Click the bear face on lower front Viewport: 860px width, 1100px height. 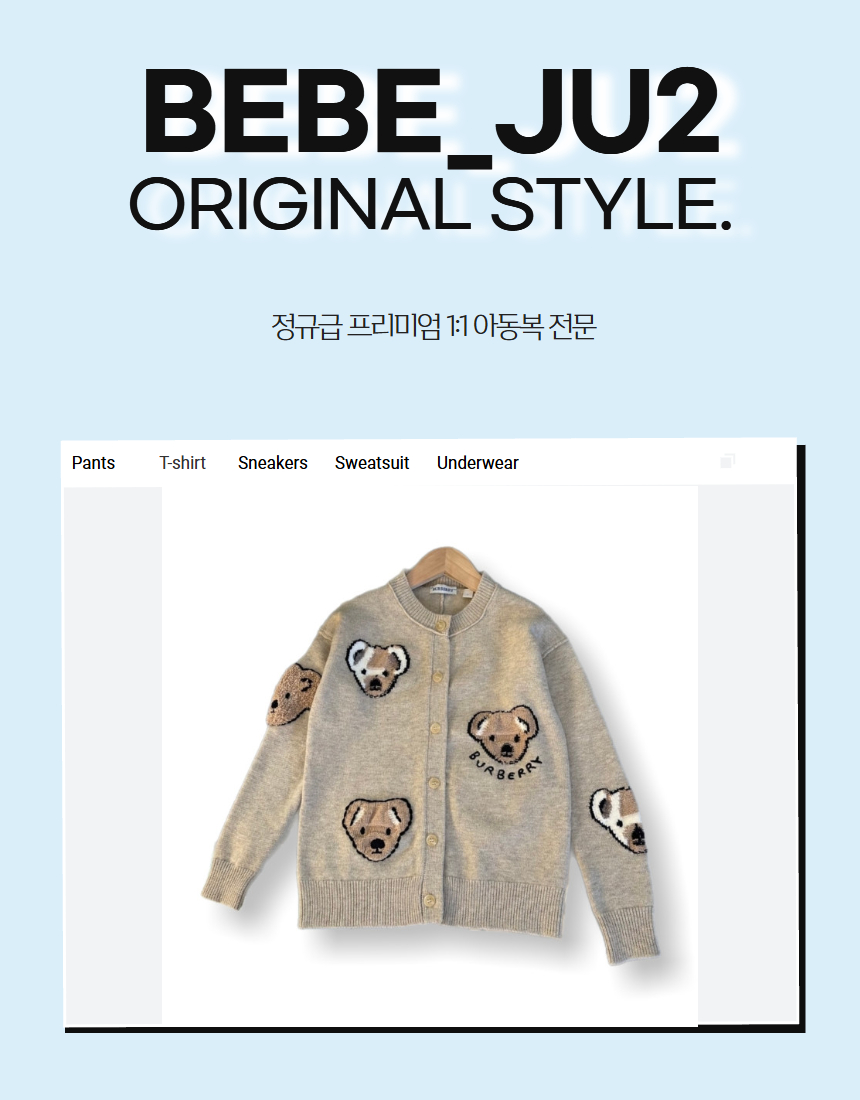377,829
